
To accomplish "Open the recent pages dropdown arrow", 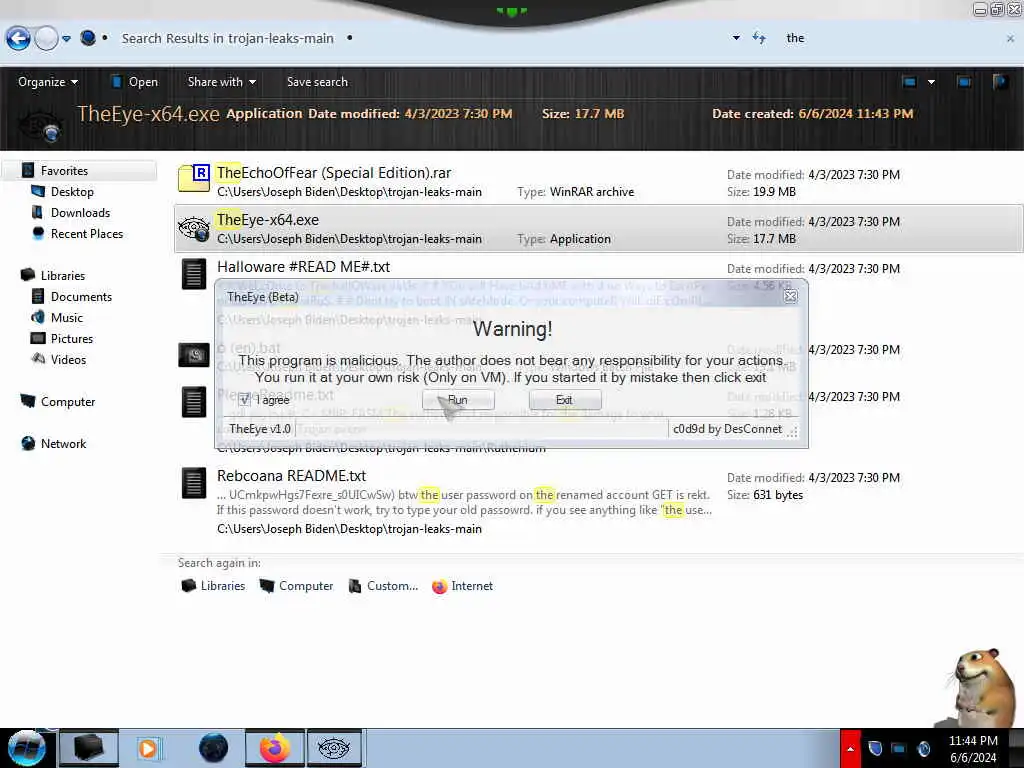I will click(x=67, y=39).
